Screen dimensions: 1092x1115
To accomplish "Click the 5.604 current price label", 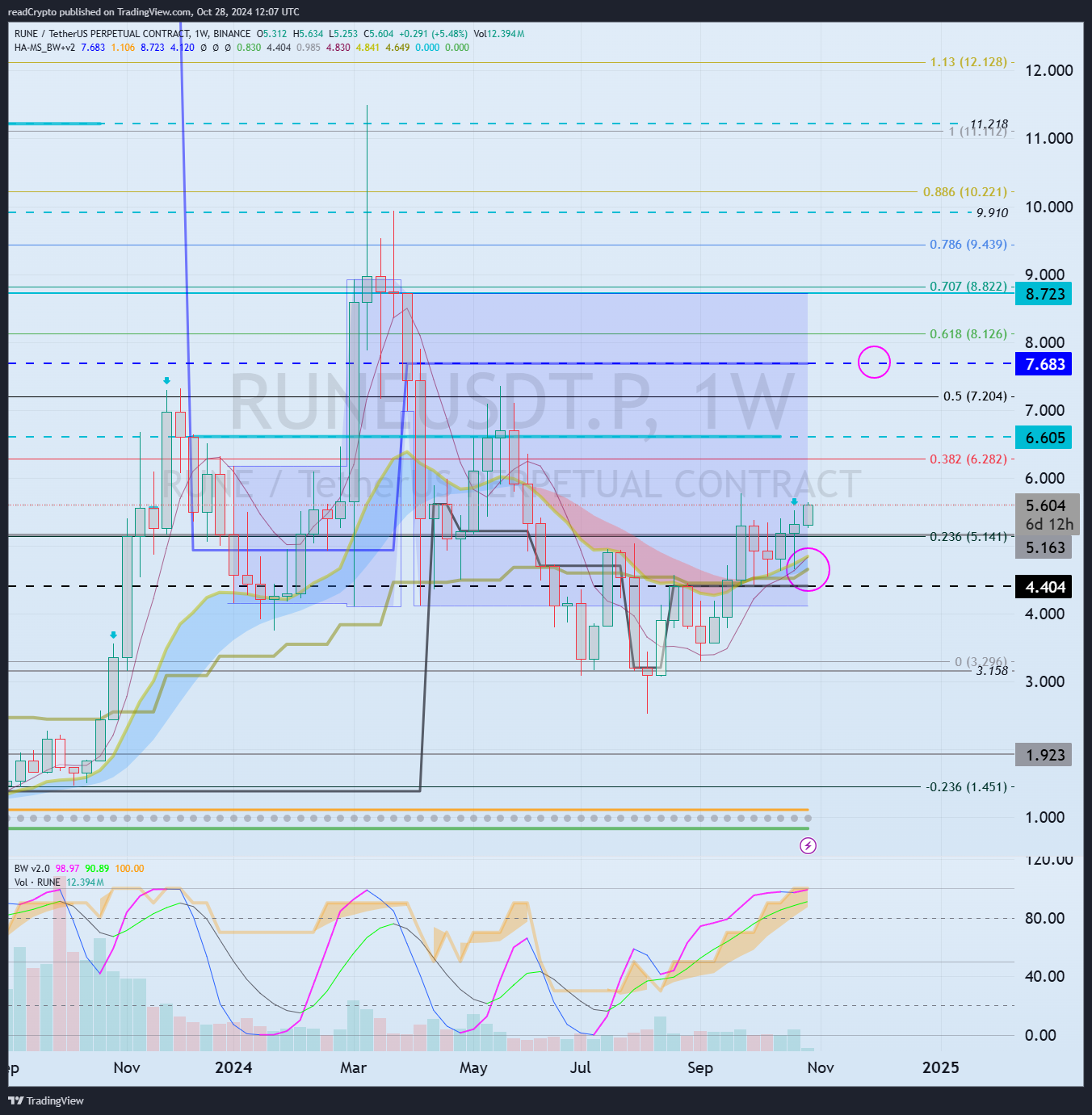I will click(1047, 505).
